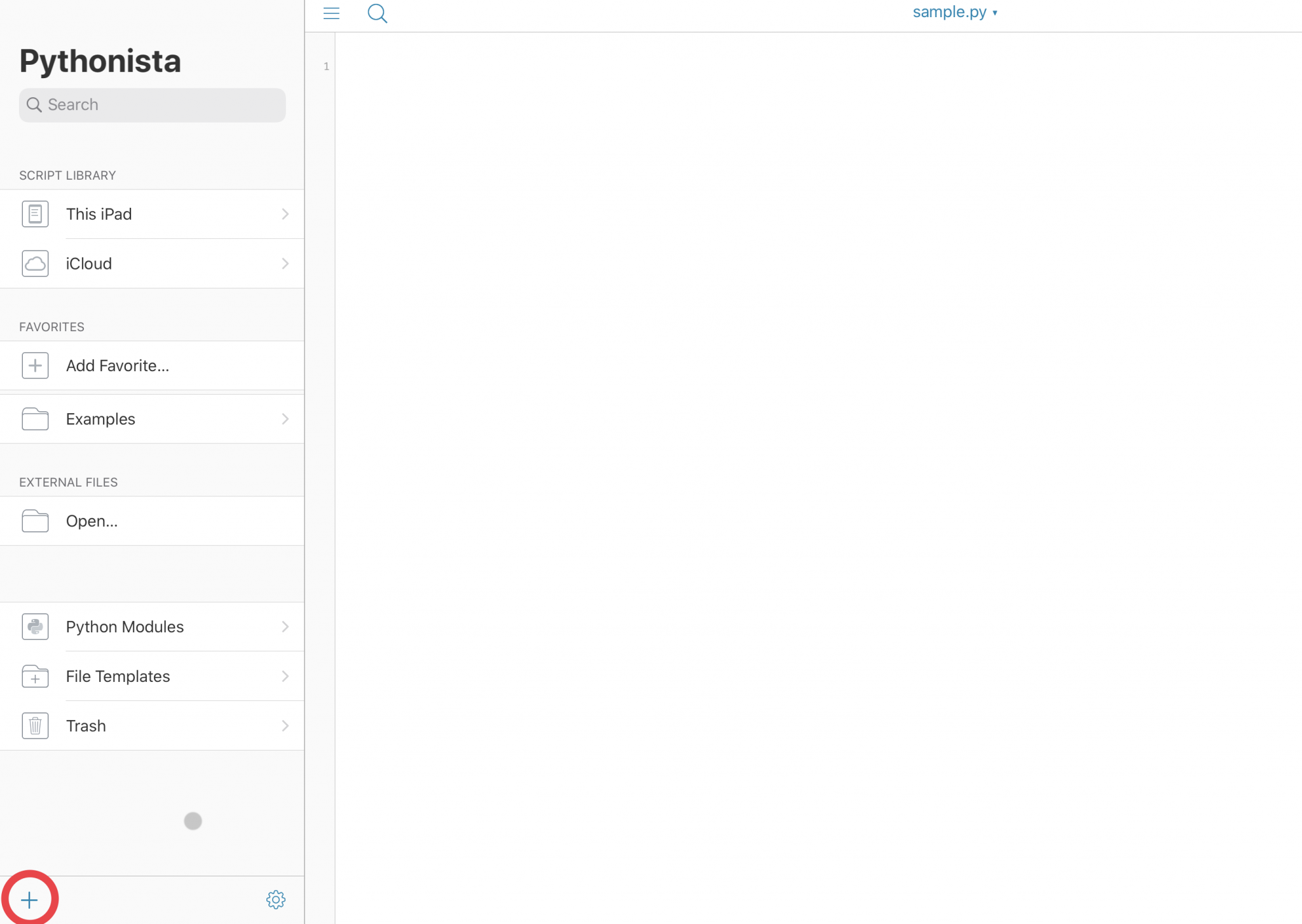Click the Trash bin icon
The image size is (1302, 924).
coord(35,726)
